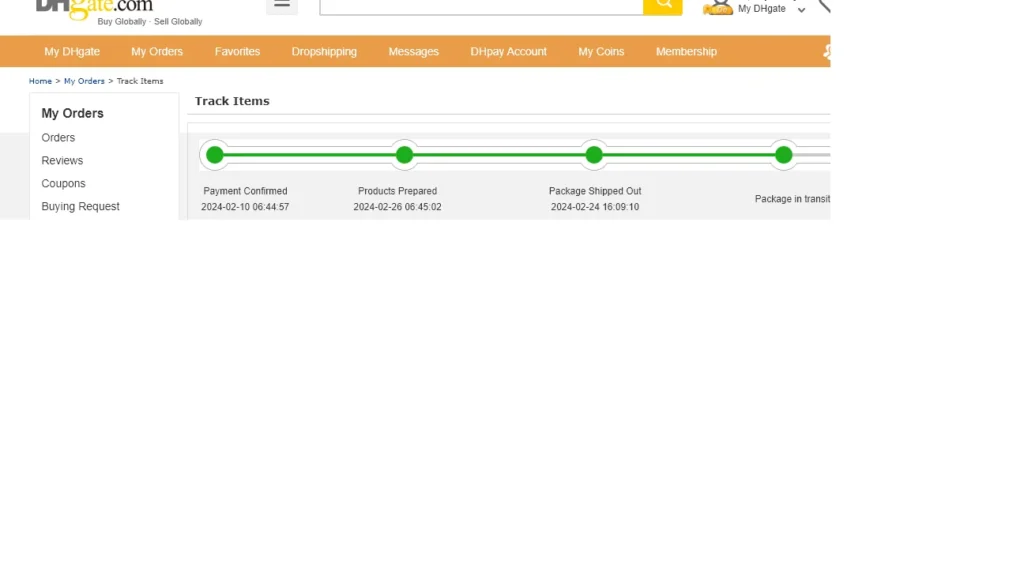Open the Membership nav item
This screenshot has height=576, width=1024.
(x=686, y=52)
